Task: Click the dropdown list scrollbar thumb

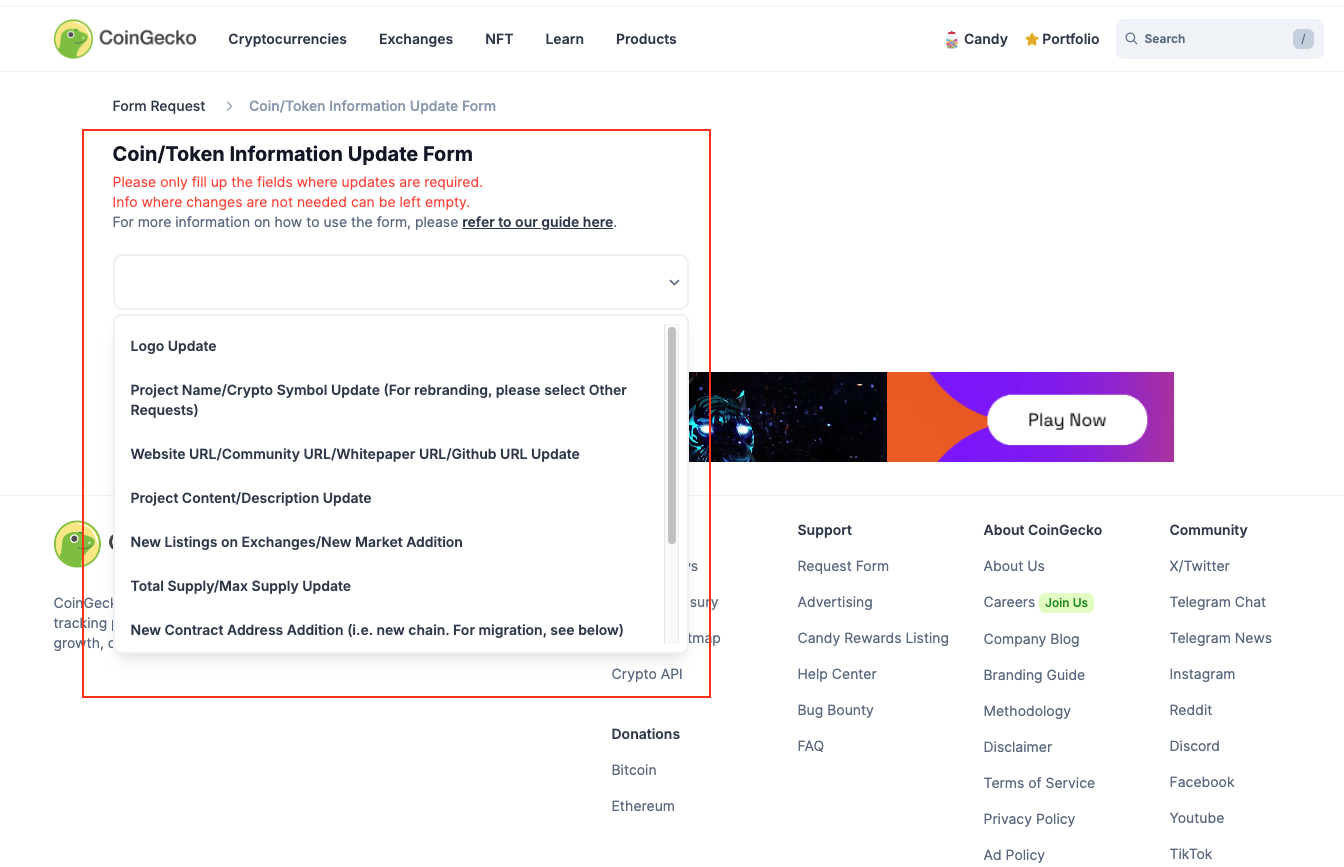Action: (x=672, y=435)
